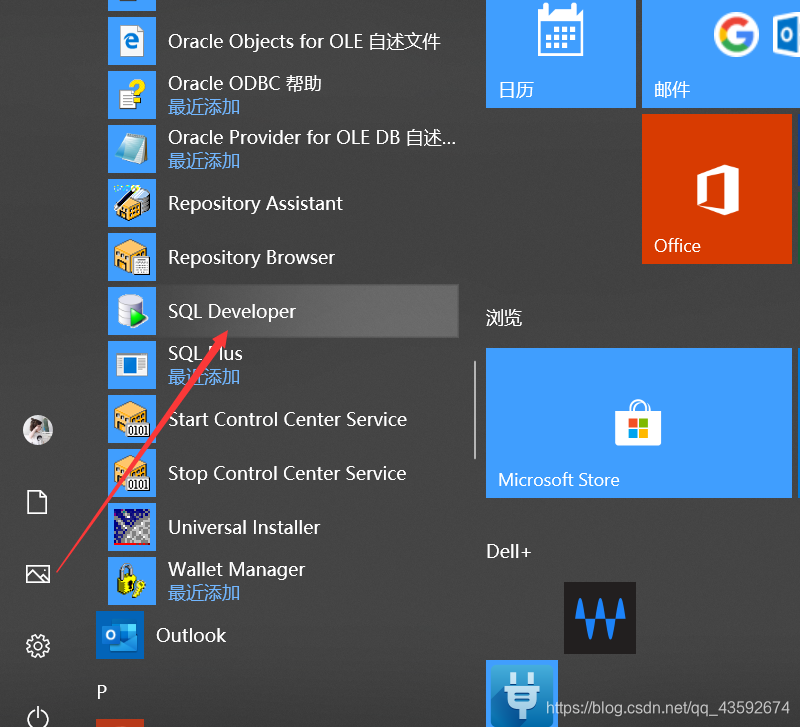Open the Mail tile
Image resolution: width=800 pixels, height=727 pixels.
point(720,53)
